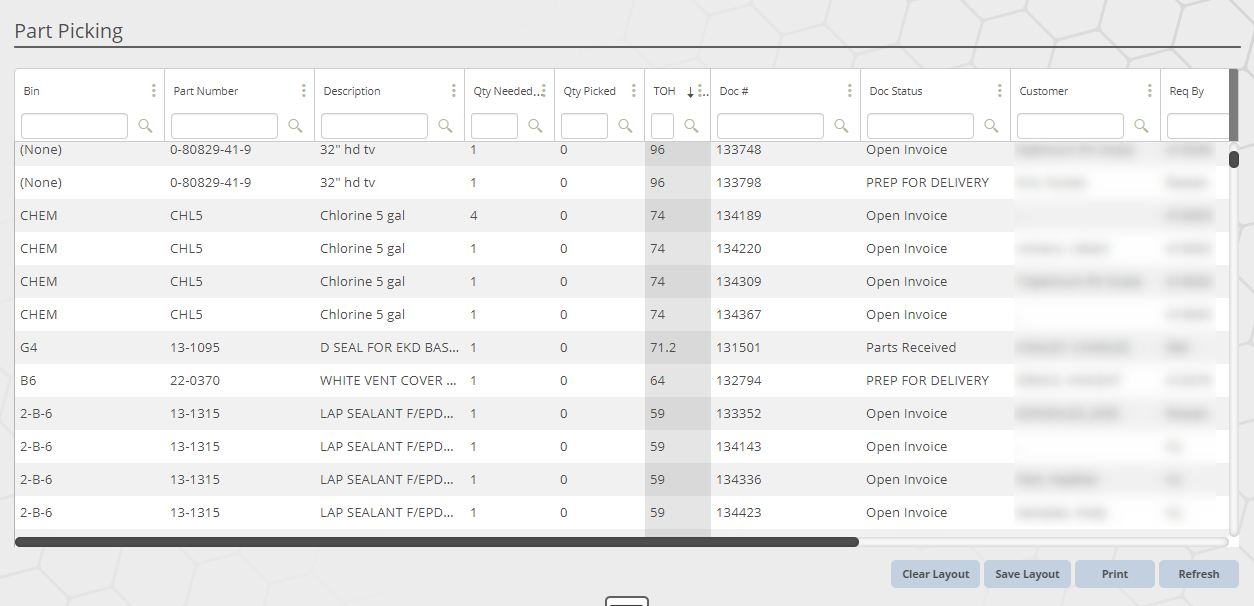Open Qty Needed link for doc 134423
This screenshot has height=606, width=1254.
pyautogui.click(x=473, y=513)
